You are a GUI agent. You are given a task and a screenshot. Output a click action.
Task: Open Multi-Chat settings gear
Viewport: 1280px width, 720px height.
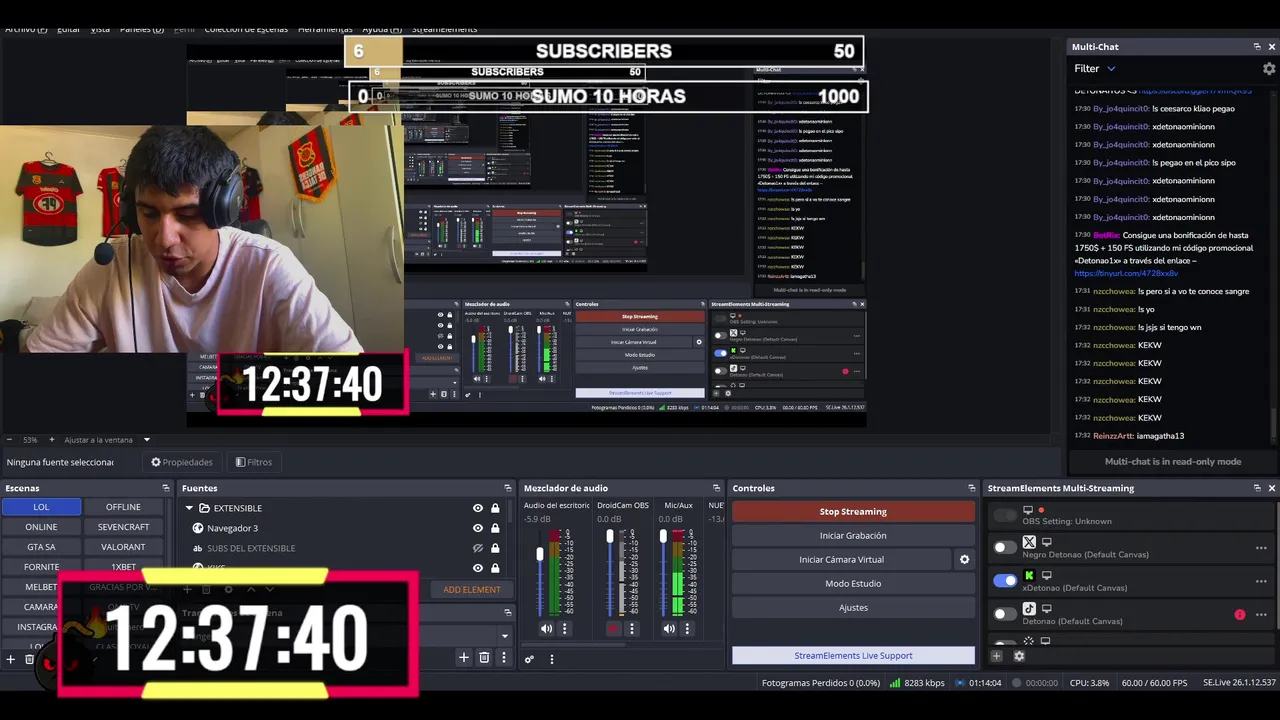tap(1269, 69)
